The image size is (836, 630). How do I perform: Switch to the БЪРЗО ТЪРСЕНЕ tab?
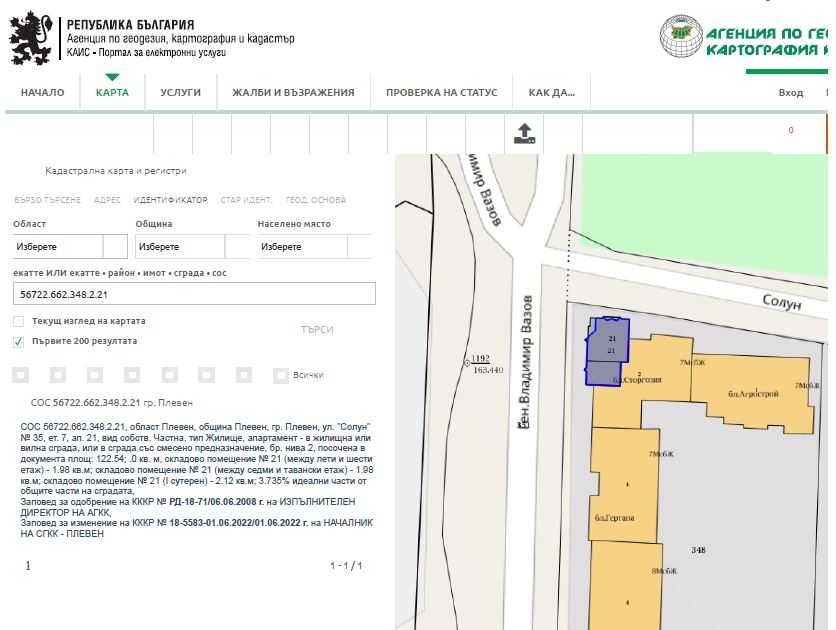pyautogui.click(x=47, y=200)
